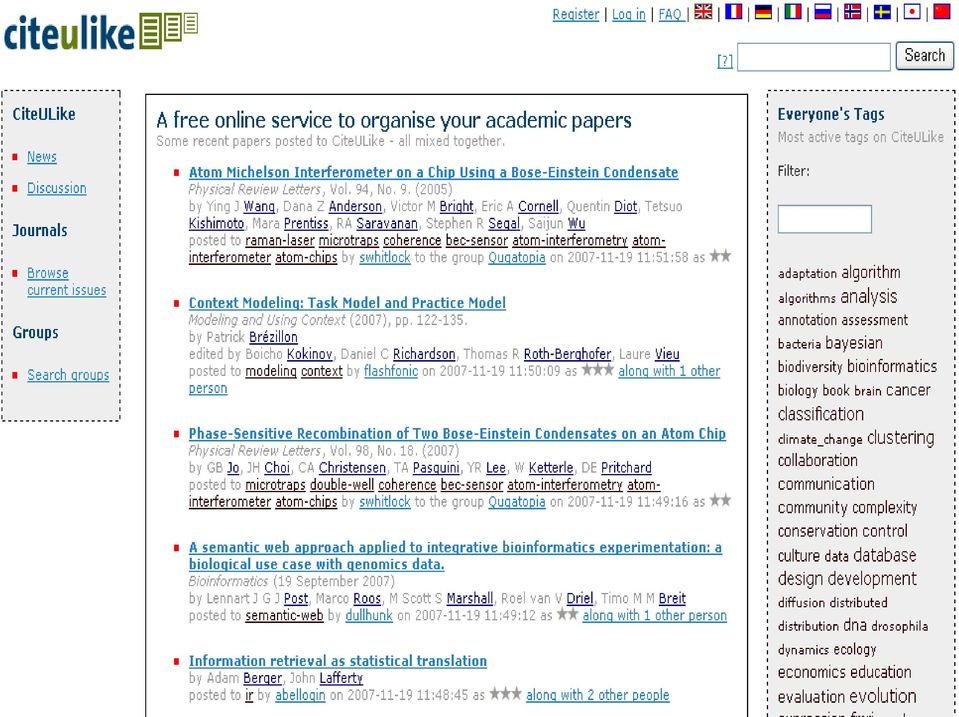959x717 pixels.
Task: Select the 'bayesian' tag
Action: tap(854, 343)
